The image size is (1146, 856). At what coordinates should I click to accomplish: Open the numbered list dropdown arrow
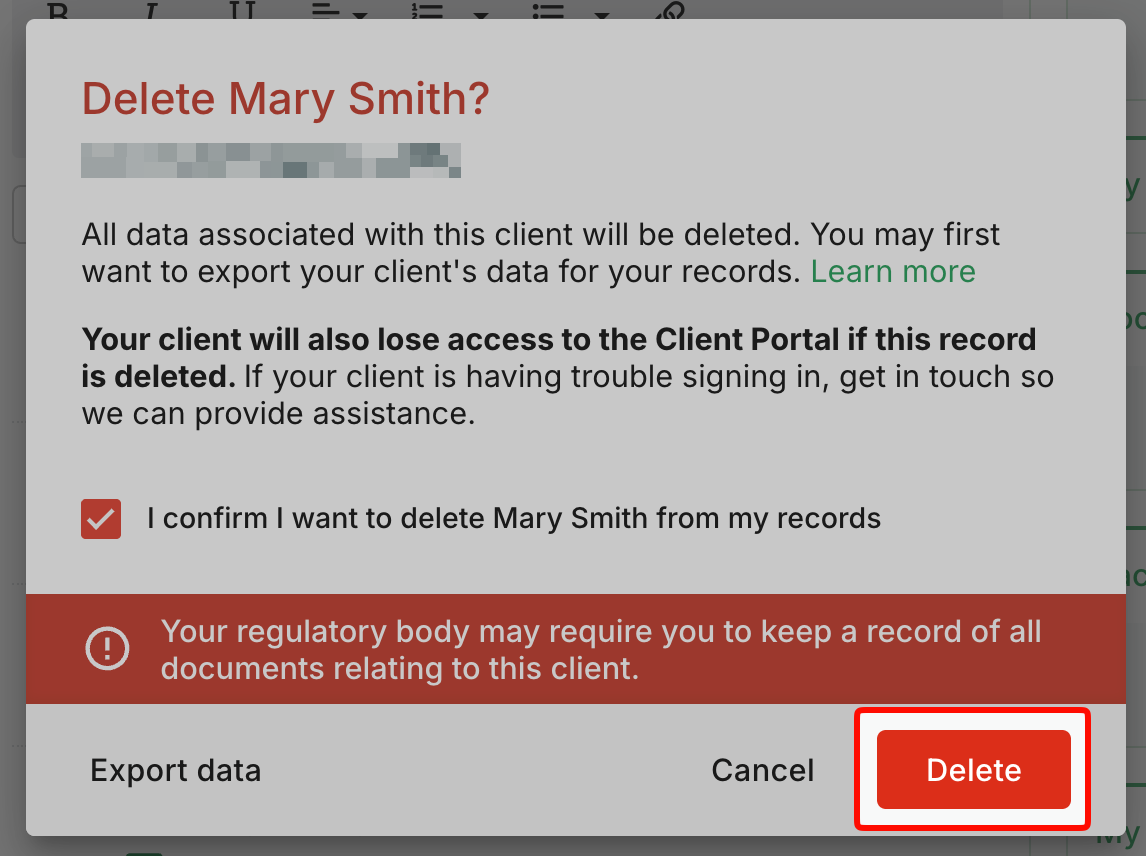(x=481, y=13)
